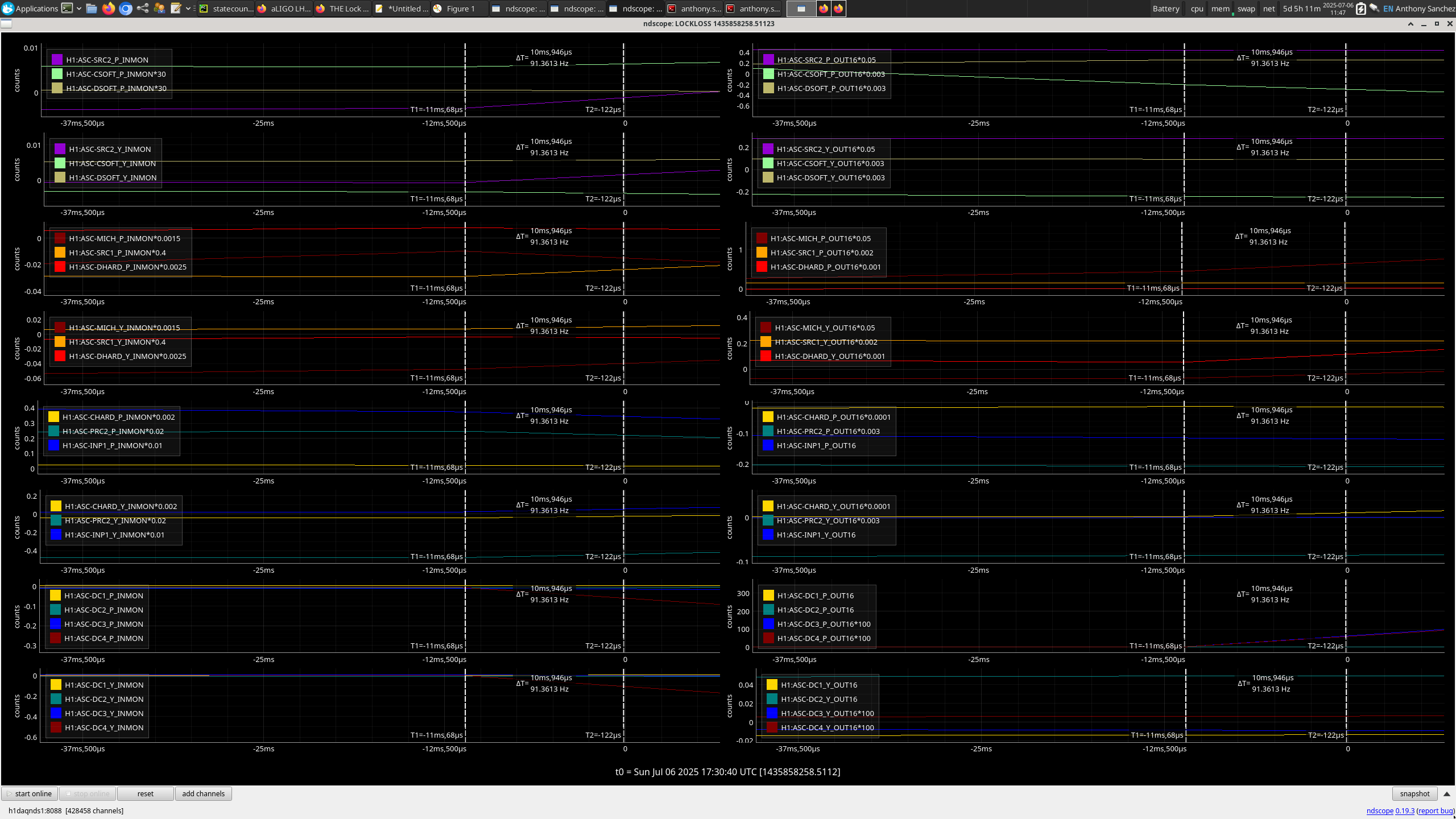Switch to the first anthony.s... terminal window
Screen dimensions: 1456x819
pyautogui.click(x=694, y=9)
